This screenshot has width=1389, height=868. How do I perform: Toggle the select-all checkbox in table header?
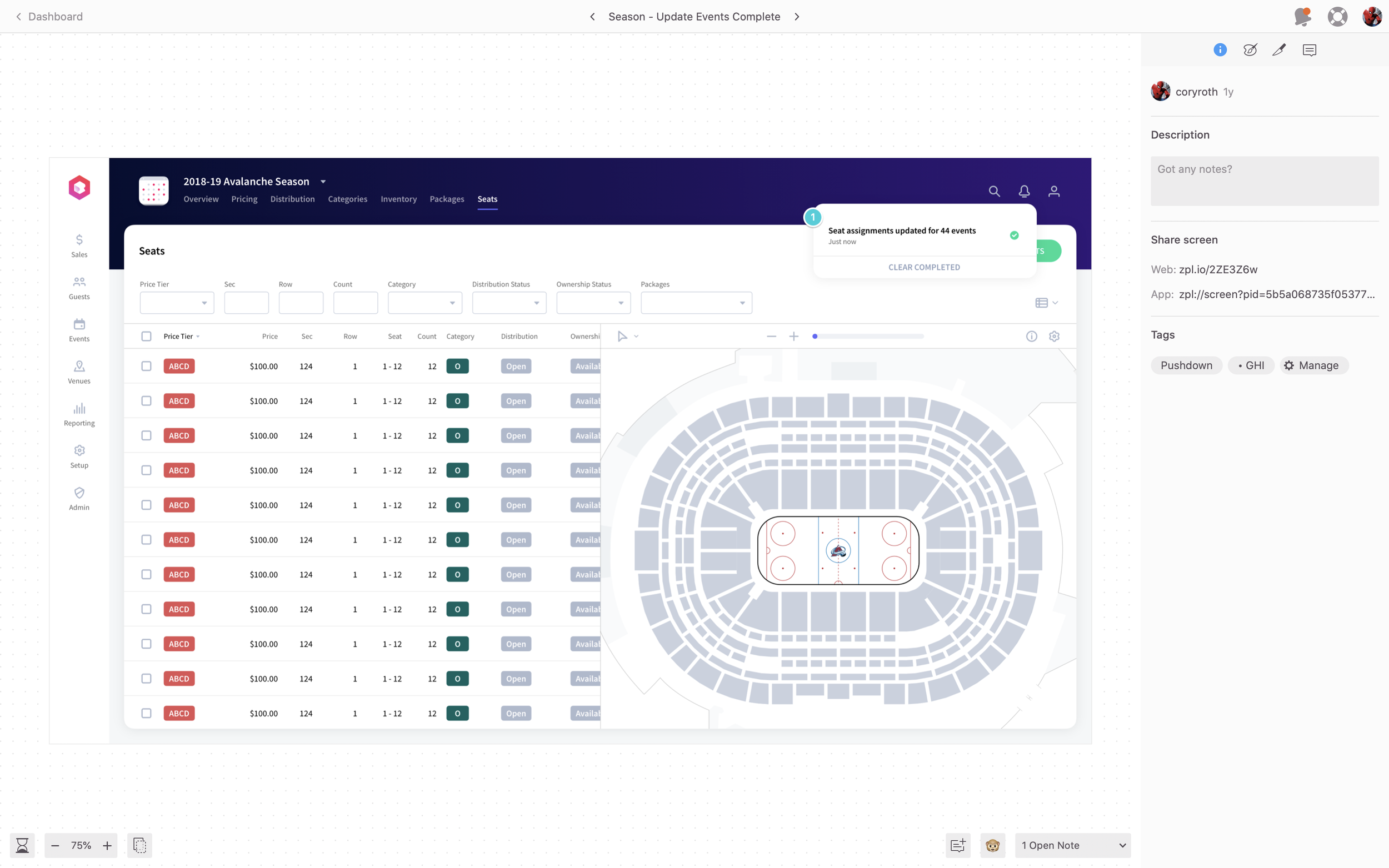pos(147,337)
